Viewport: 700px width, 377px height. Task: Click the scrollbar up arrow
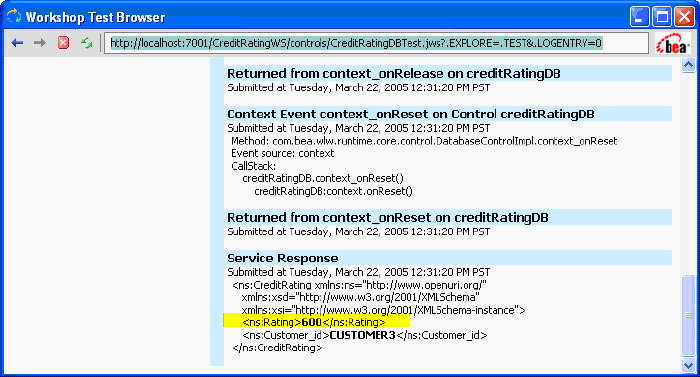point(688,65)
